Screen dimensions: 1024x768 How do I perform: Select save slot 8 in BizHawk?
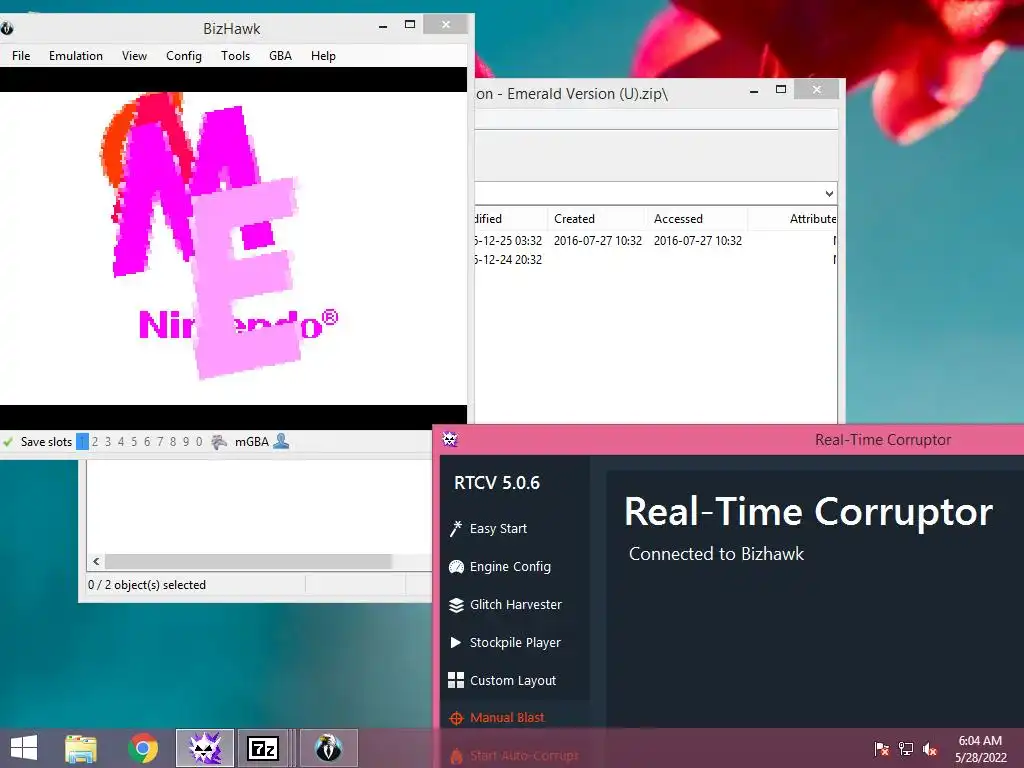click(x=173, y=441)
